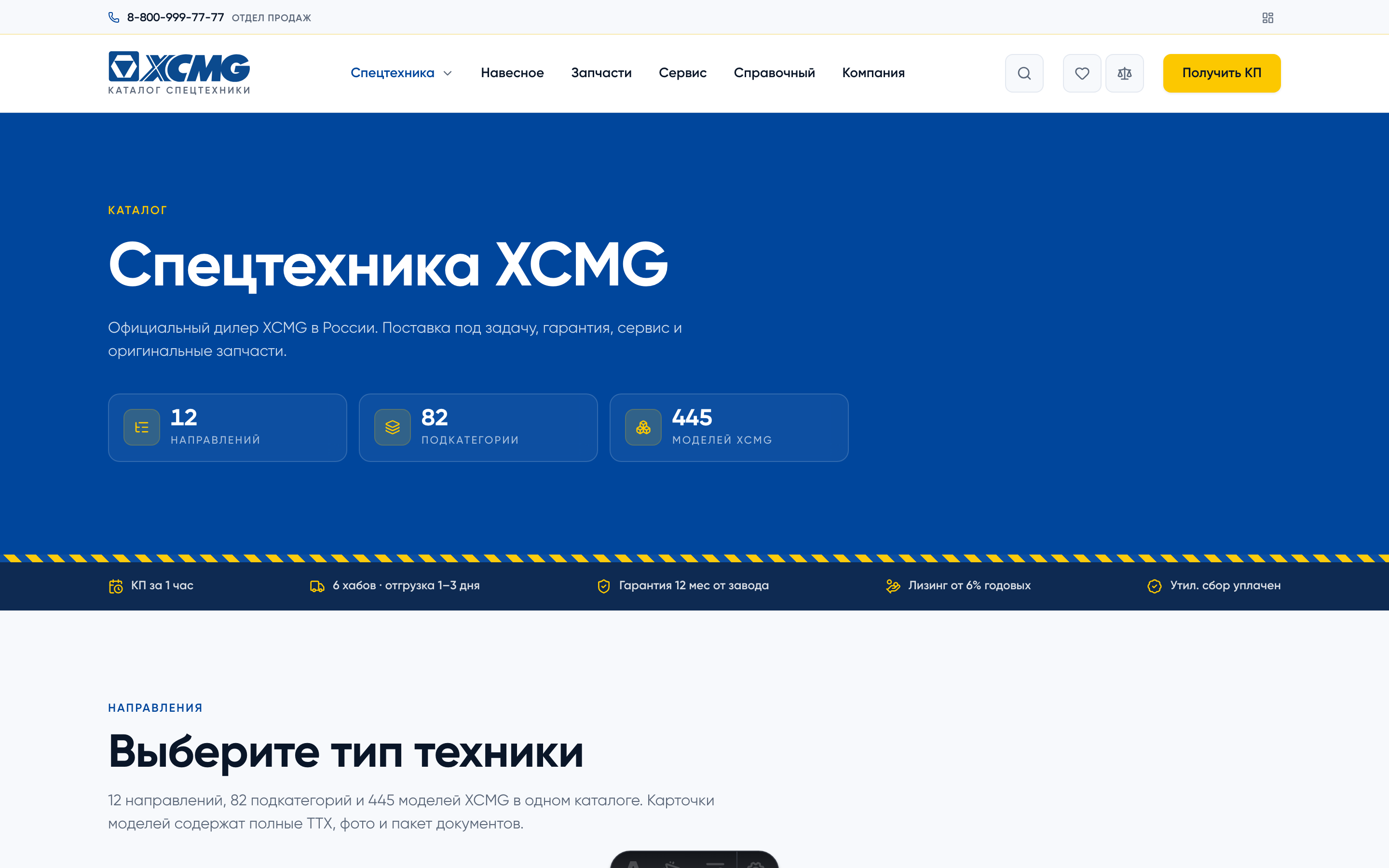Expand the Спецтехника menu chevron
The height and width of the screenshot is (868, 1389).
point(448,73)
